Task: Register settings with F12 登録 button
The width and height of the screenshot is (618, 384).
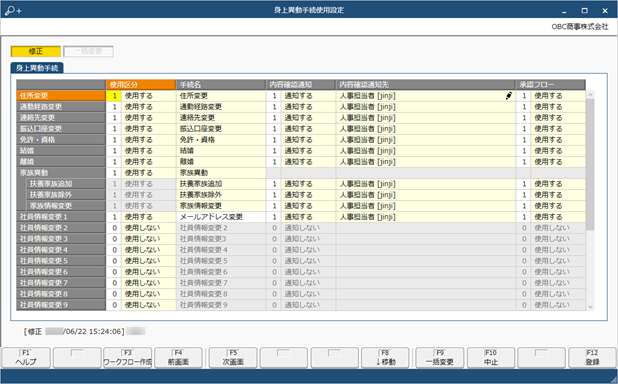Action: (592, 358)
